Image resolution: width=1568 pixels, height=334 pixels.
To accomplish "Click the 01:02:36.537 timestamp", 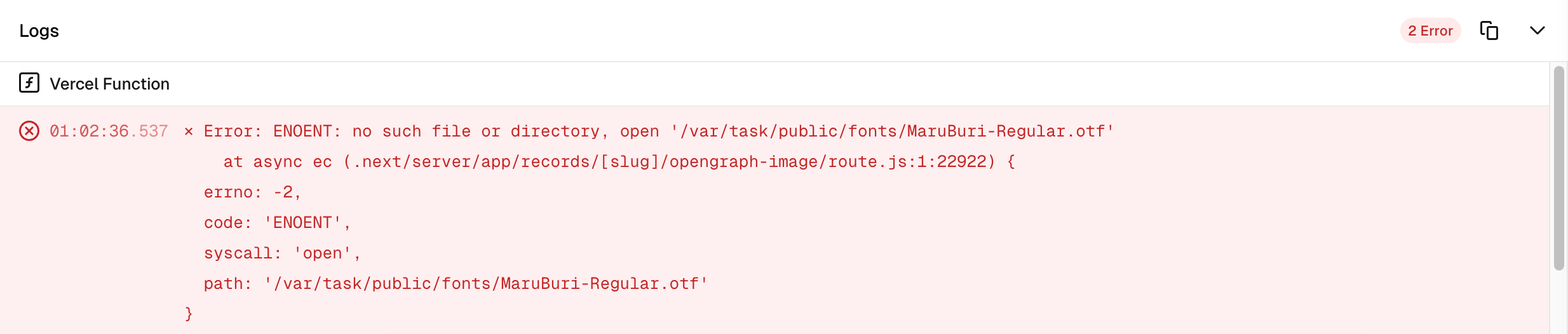I will click(x=109, y=131).
